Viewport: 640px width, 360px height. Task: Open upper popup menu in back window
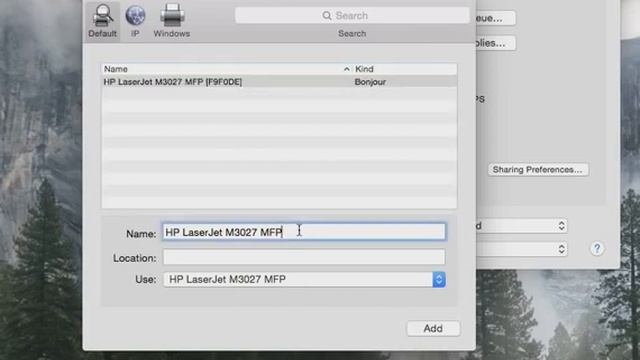click(521, 226)
